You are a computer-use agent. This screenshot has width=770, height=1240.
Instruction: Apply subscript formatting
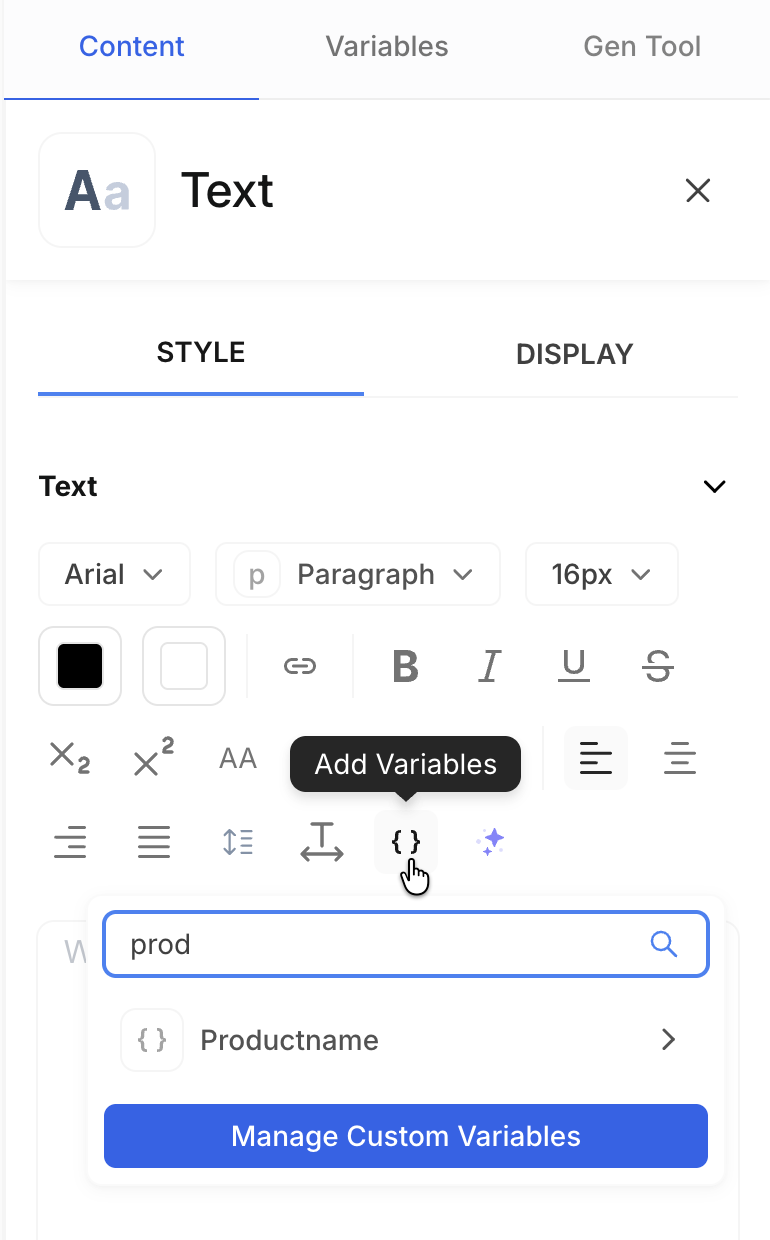(69, 758)
